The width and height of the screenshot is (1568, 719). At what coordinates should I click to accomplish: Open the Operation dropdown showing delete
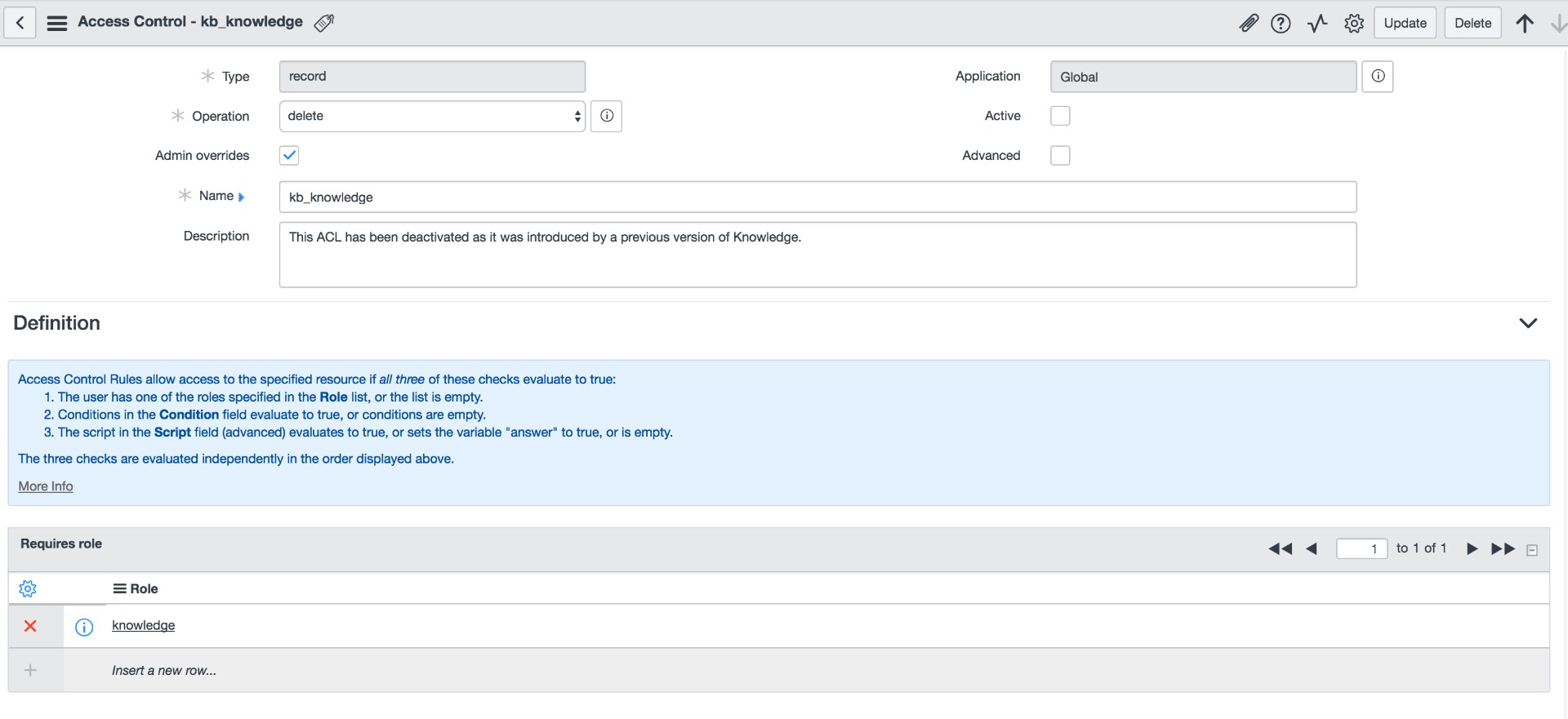pyautogui.click(x=432, y=116)
